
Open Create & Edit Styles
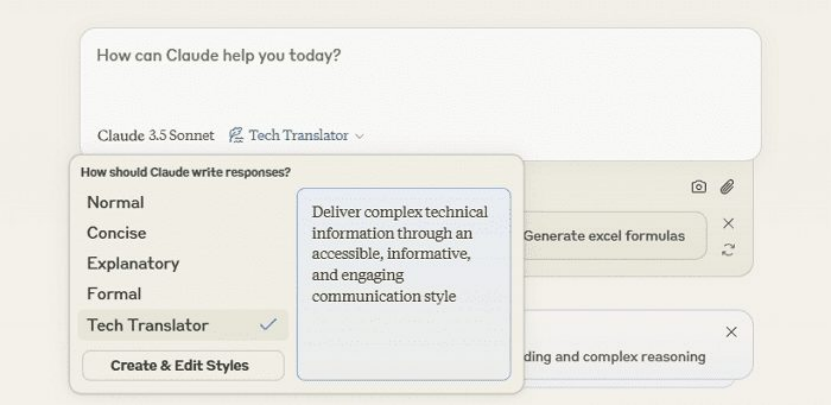coord(182,365)
